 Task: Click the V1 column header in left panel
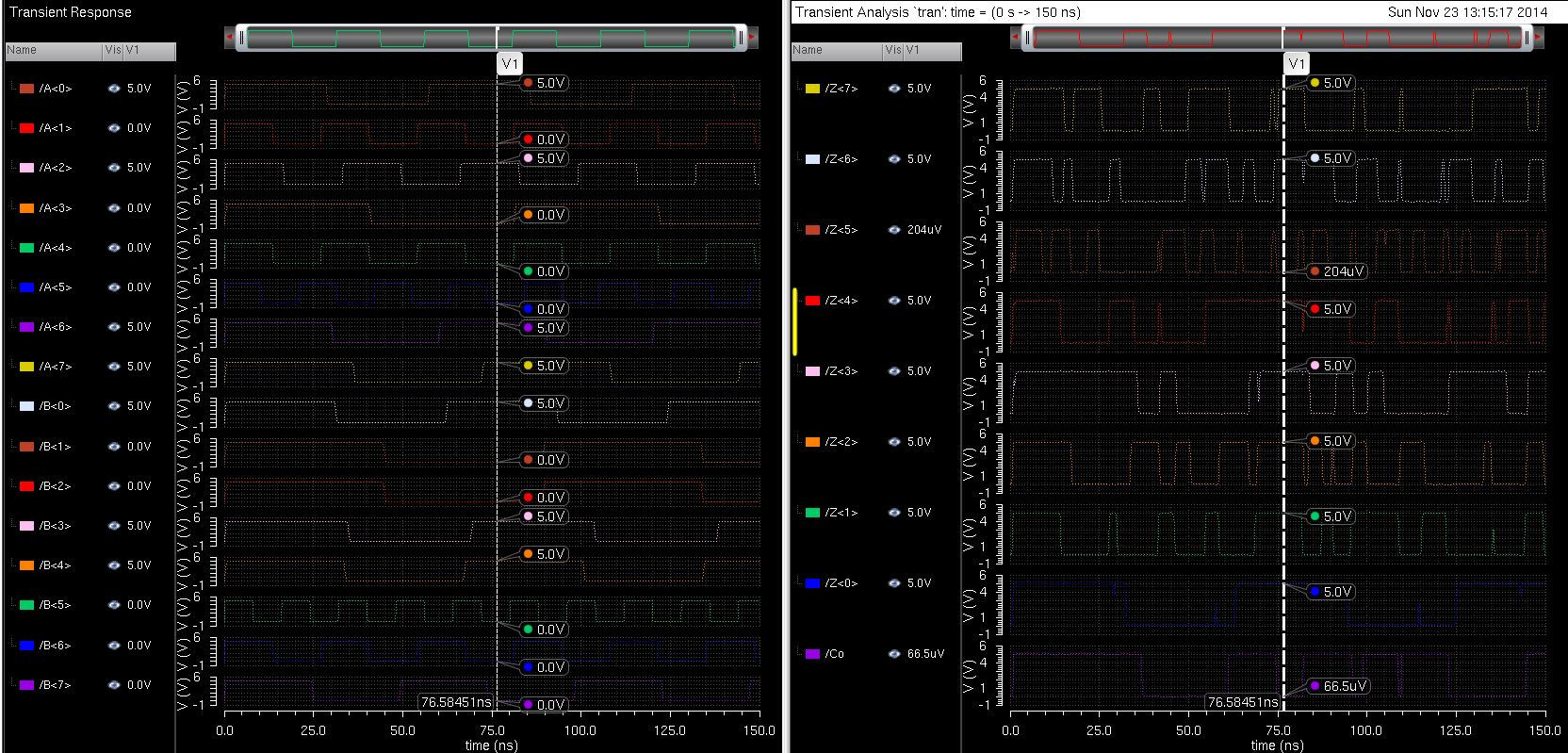[150, 50]
